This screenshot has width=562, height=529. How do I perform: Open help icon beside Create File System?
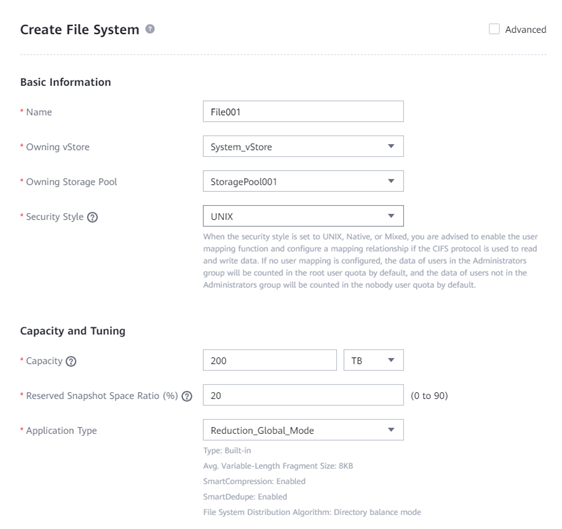pos(150,29)
